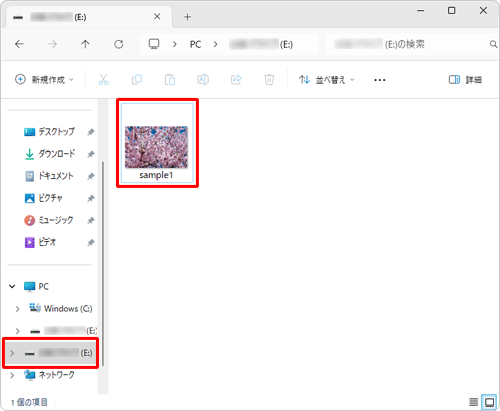The height and width of the screenshot is (411, 500).
Task: Click chevron after PC in address bar
Action: tap(215, 44)
